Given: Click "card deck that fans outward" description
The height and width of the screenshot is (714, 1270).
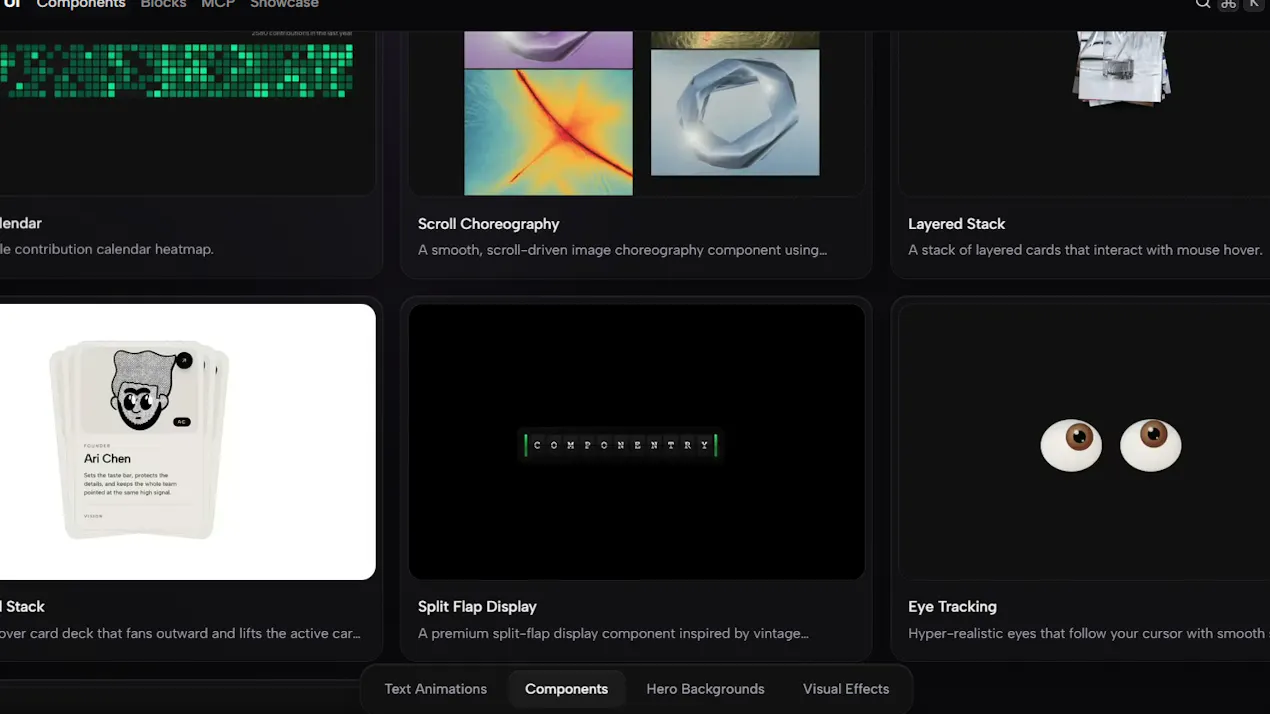Looking at the screenshot, I should pyautogui.click(x=180, y=633).
